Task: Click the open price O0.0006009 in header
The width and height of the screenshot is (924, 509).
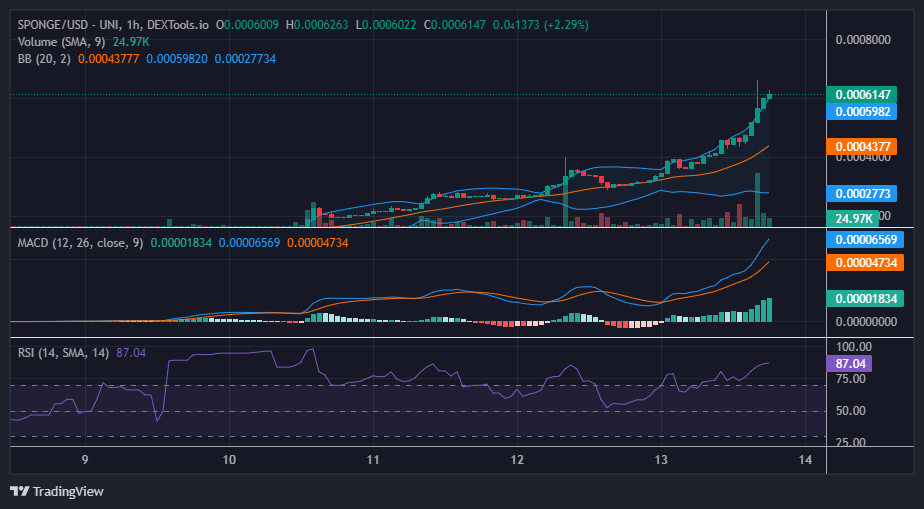Action: pyautogui.click(x=248, y=25)
